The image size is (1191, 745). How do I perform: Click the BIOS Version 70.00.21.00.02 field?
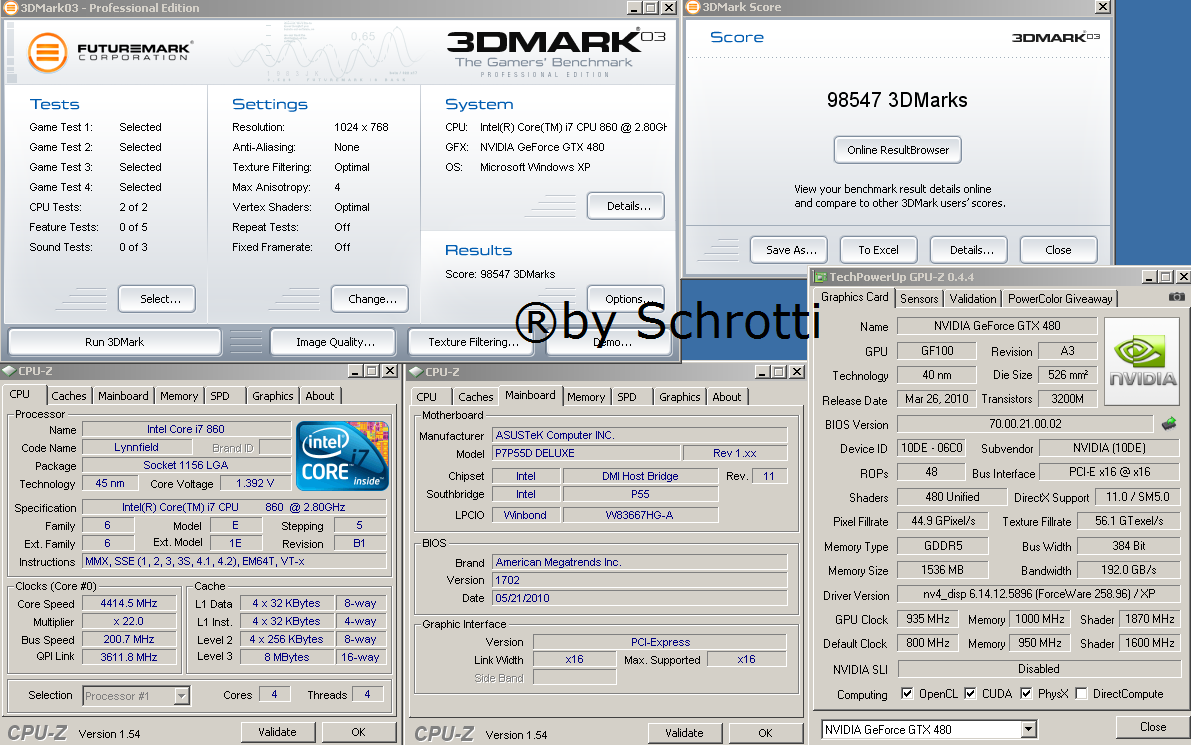(1025, 424)
